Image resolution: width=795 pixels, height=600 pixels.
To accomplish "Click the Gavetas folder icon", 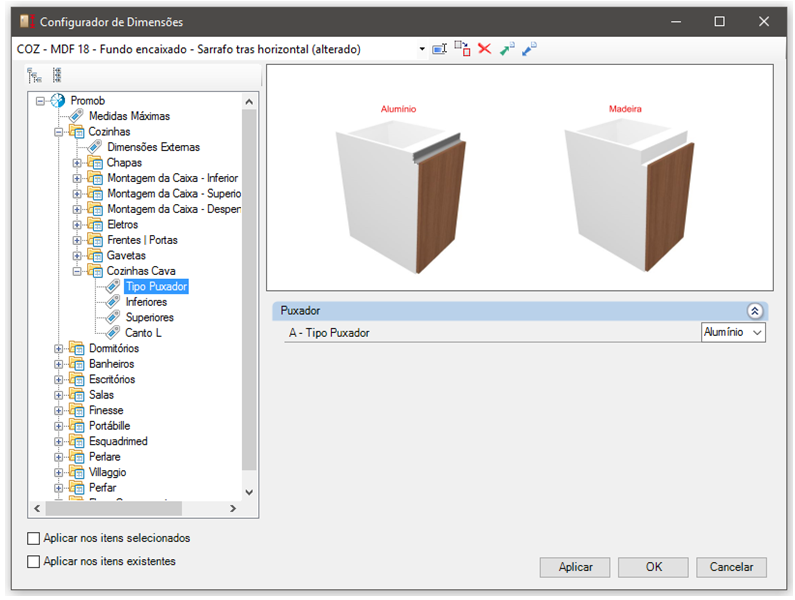I will [x=95, y=256].
